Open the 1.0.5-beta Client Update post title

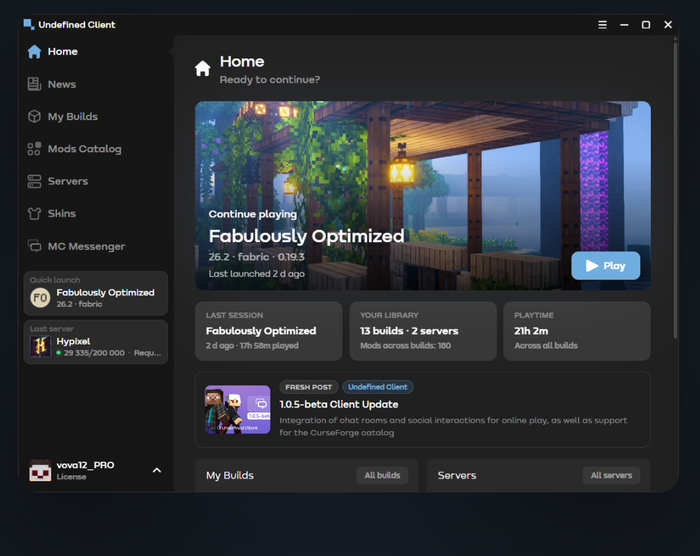pyautogui.click(x=338, y=404)
